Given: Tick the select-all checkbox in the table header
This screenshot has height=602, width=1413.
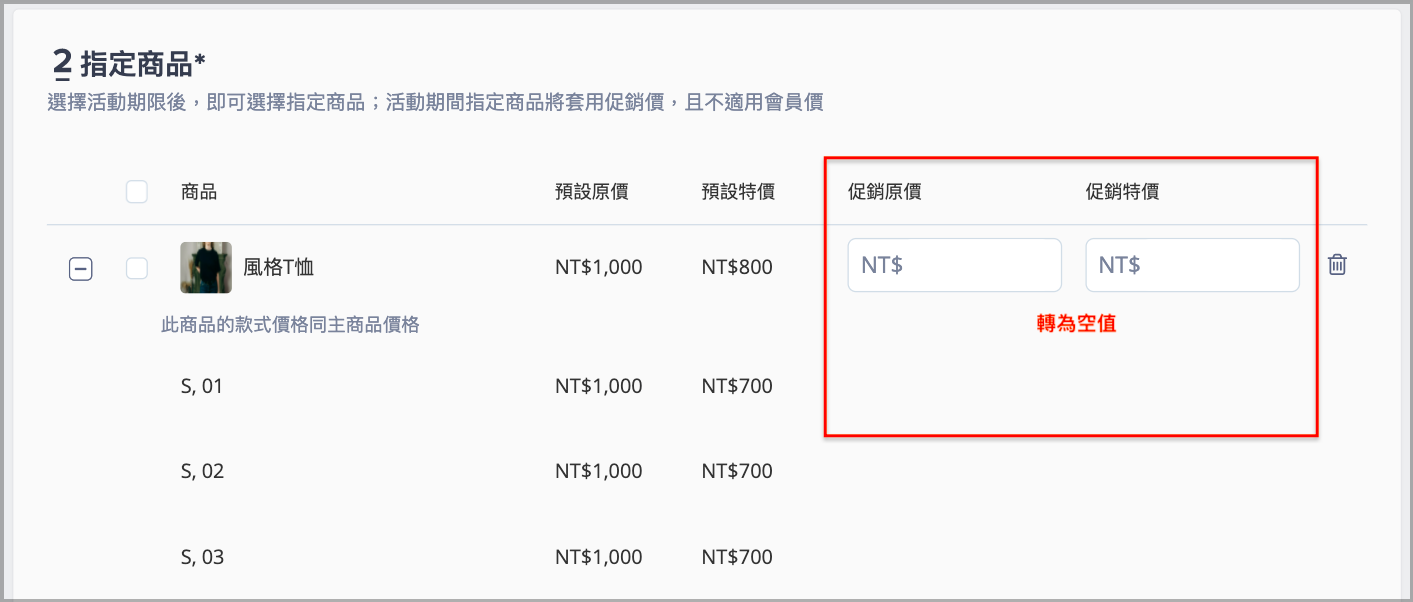Looking at the screenshot, I should [137, 191].
